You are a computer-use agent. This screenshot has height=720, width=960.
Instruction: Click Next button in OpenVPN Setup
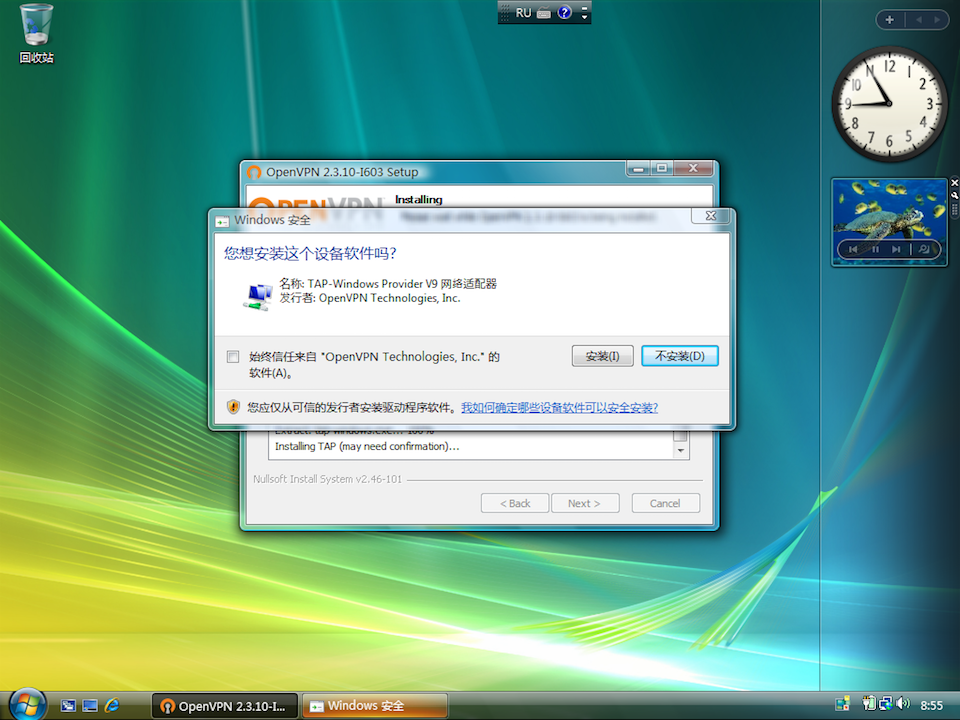click(585, 503)
